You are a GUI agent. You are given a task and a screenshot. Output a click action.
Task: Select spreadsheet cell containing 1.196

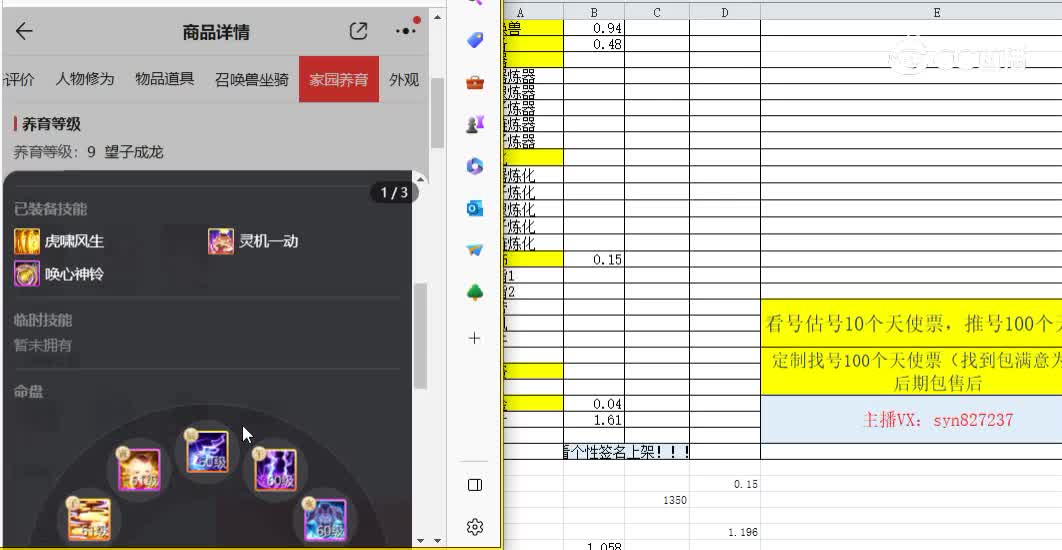(x=725, y=532)
